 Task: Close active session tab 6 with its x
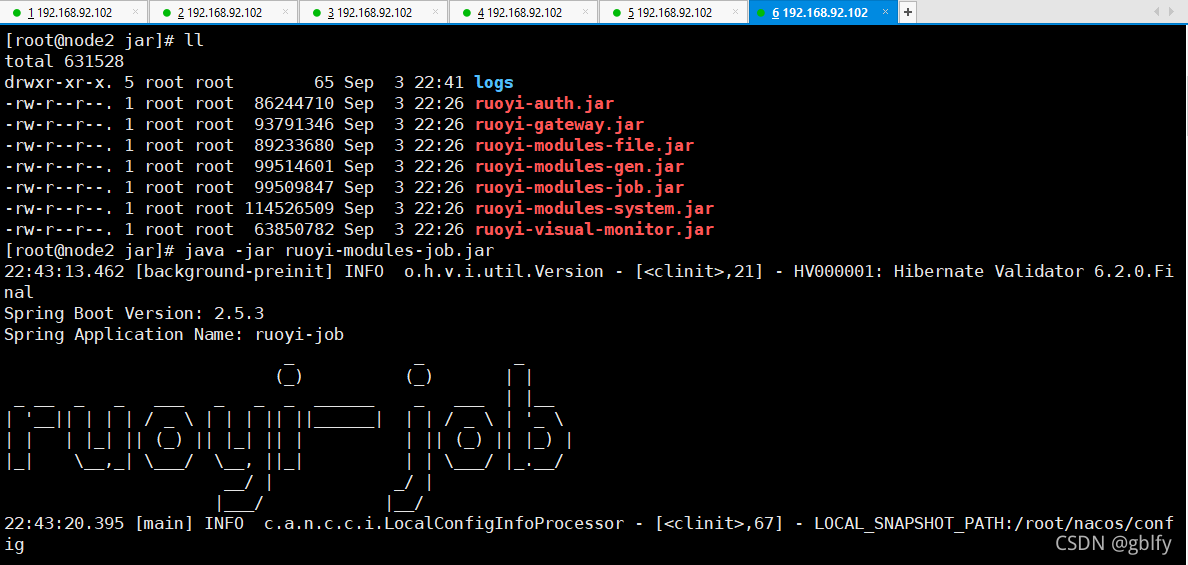pyautogui.click(x=886, y=13)
